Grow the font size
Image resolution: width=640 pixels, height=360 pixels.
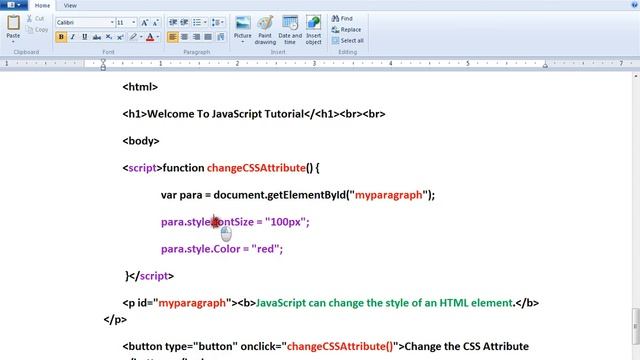pos(144,22)
